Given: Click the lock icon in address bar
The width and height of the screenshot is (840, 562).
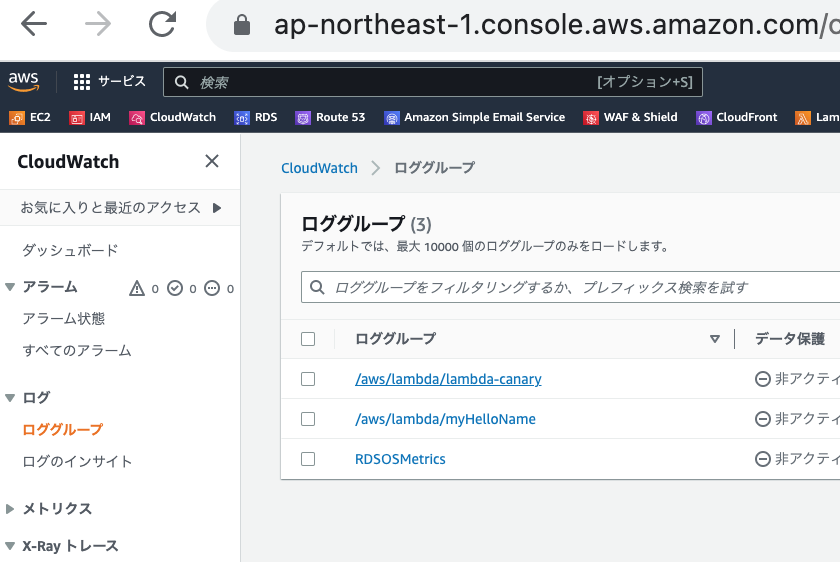Looking at the screenshot, I should (242, 25).
